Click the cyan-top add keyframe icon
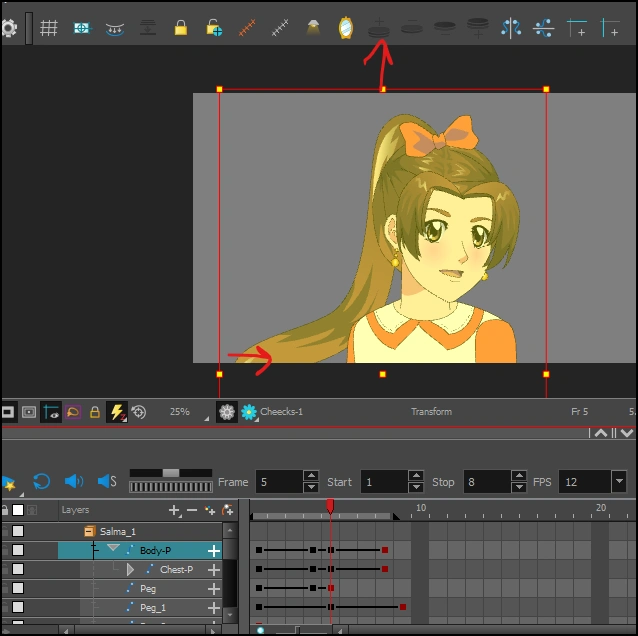This screenshot has height=636, width=638. point(577,28)
